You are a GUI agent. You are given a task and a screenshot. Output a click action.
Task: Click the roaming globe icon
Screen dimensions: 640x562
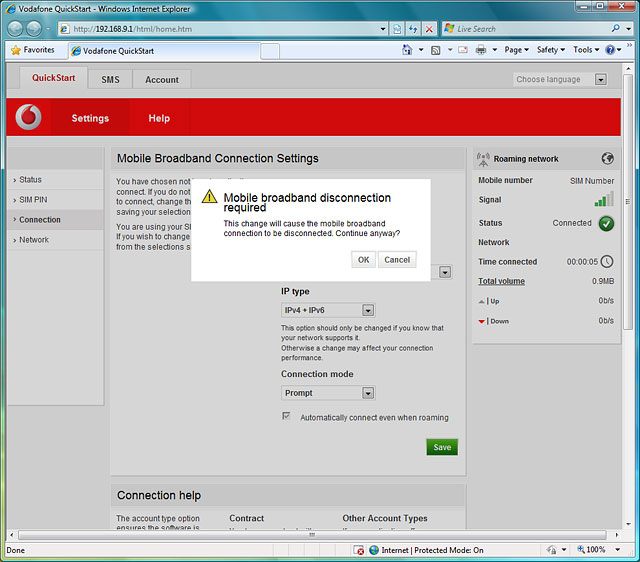(607, 158)
